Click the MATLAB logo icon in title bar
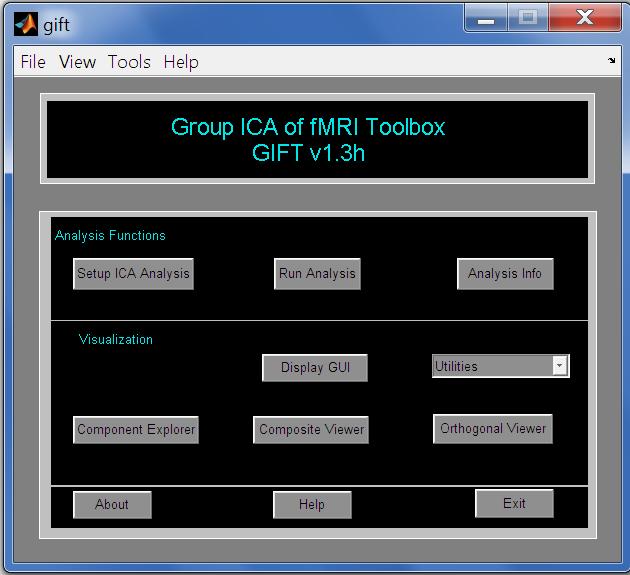The image size is (630, 575). pos(26,24)
